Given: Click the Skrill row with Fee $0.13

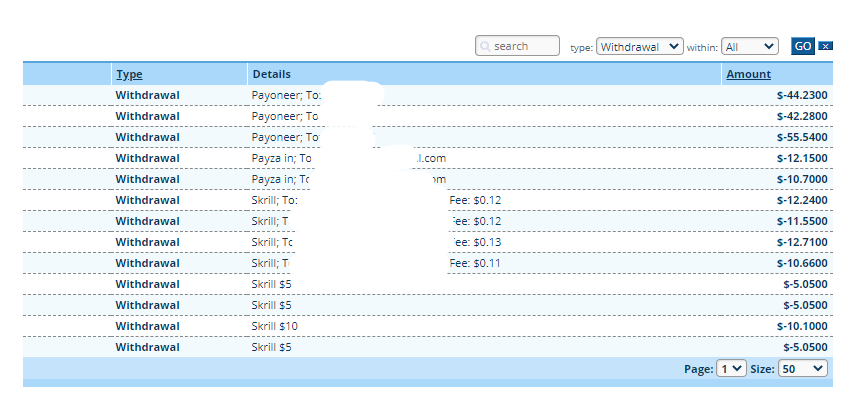Looking at the screenshot, I should coord(428,242).
